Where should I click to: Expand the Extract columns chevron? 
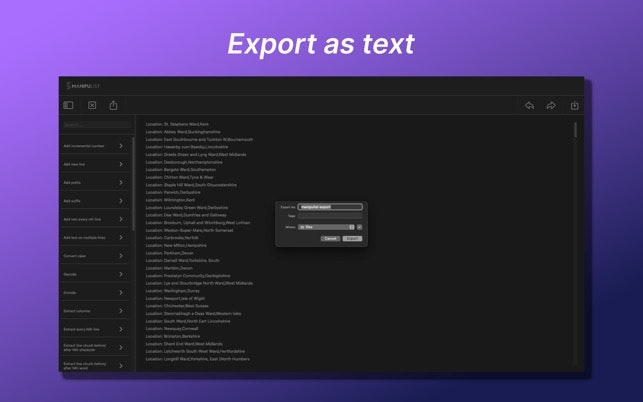pos(121,311)
